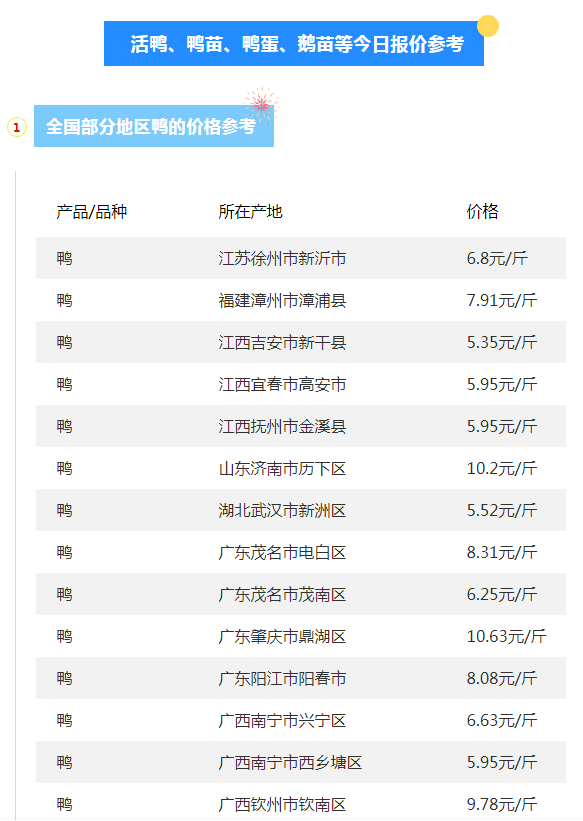The height and width of the screenshot is (821, 583).
Task: Select the 湖北武汉市新洲区 row
Action: (x=301, y=510)
